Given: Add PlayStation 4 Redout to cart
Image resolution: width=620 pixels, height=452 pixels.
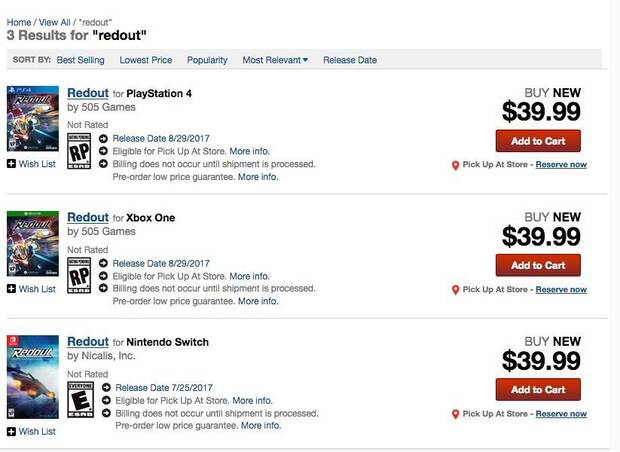Looking at the screenshot, I should pyautogui.click(x=538, y=141).
